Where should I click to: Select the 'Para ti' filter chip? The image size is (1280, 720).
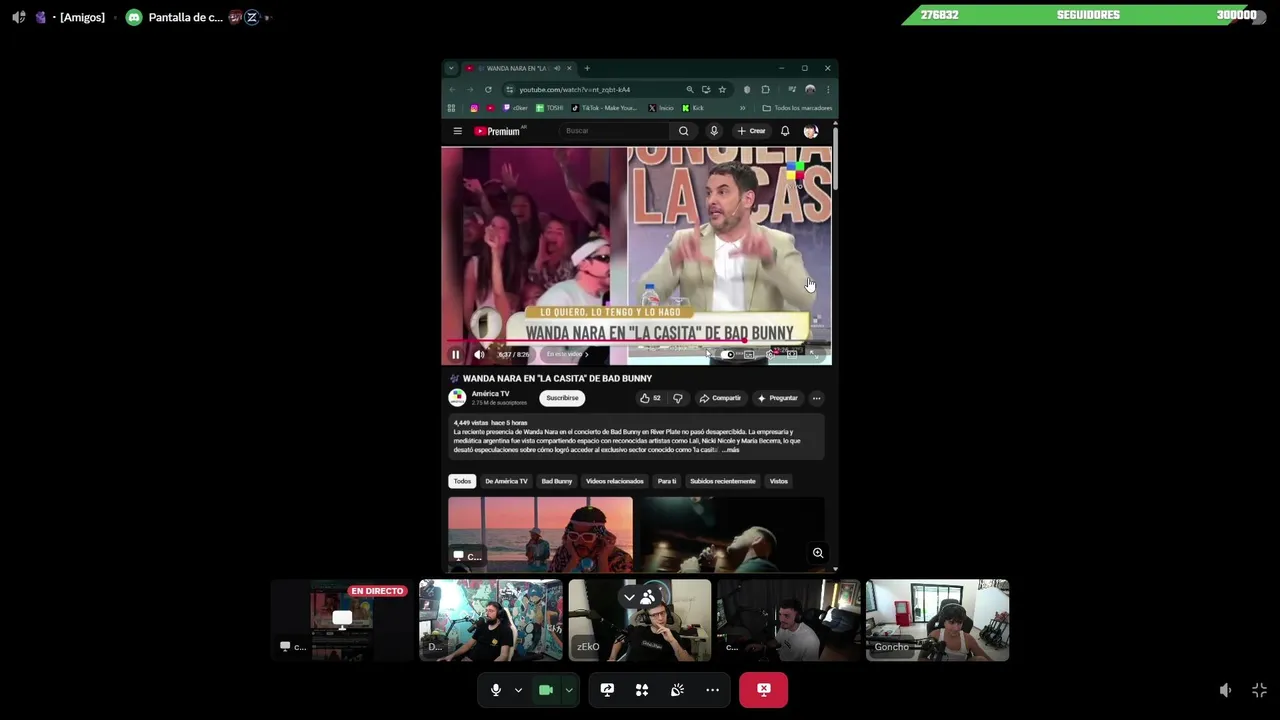pos(667,481)
